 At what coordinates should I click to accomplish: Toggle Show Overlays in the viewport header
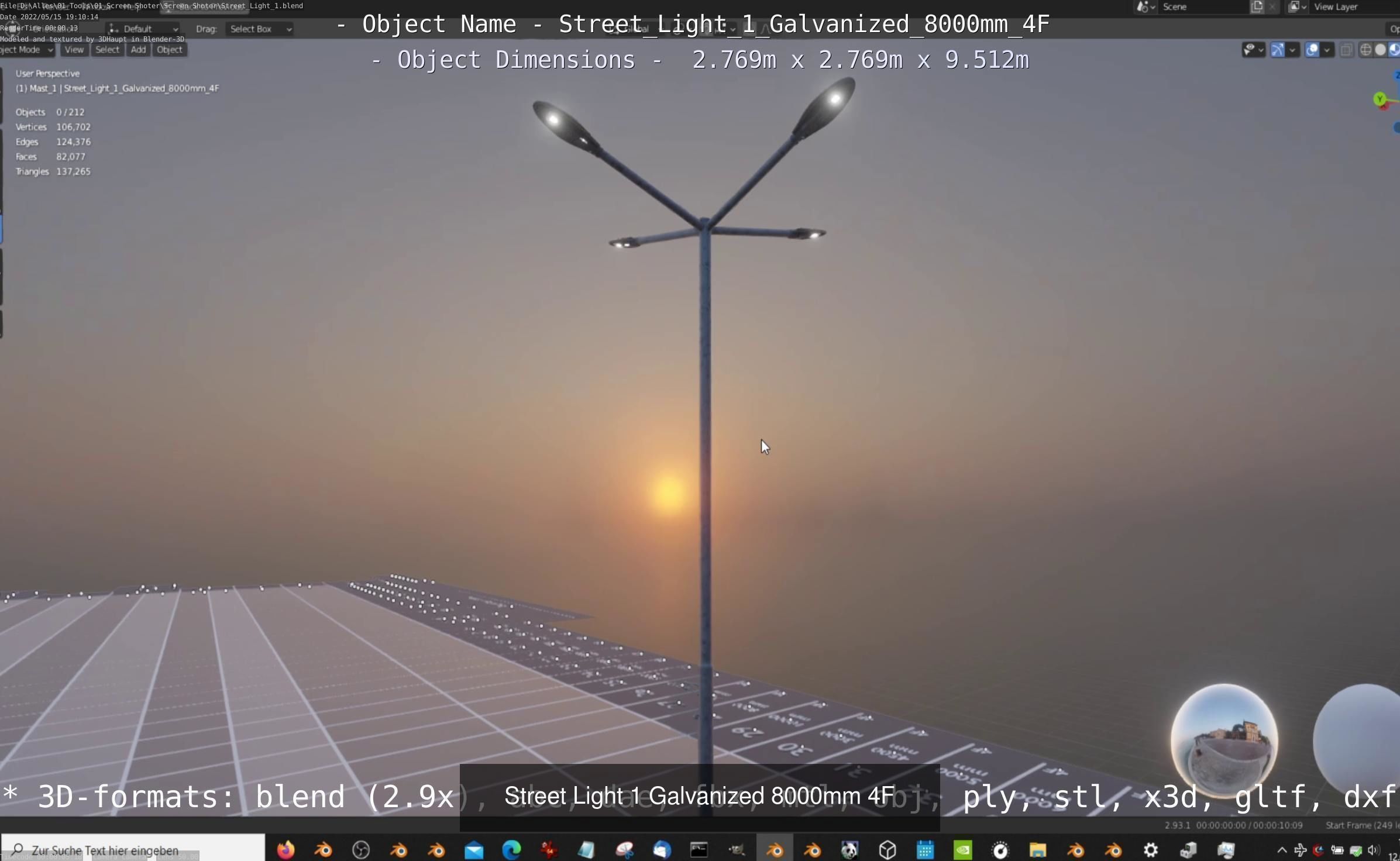pyautogui.click(x=1312, y=50)
